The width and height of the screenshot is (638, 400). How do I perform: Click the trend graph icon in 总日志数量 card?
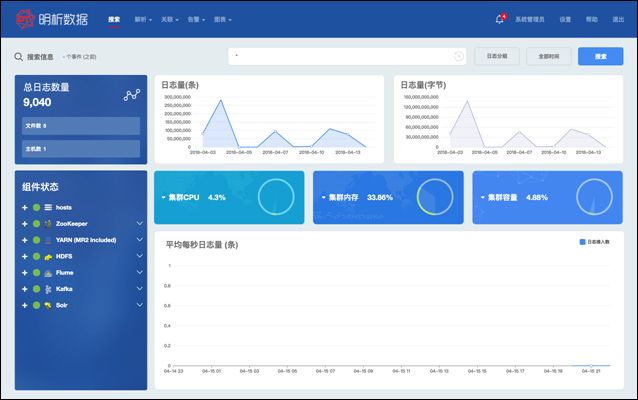point(132,95)
